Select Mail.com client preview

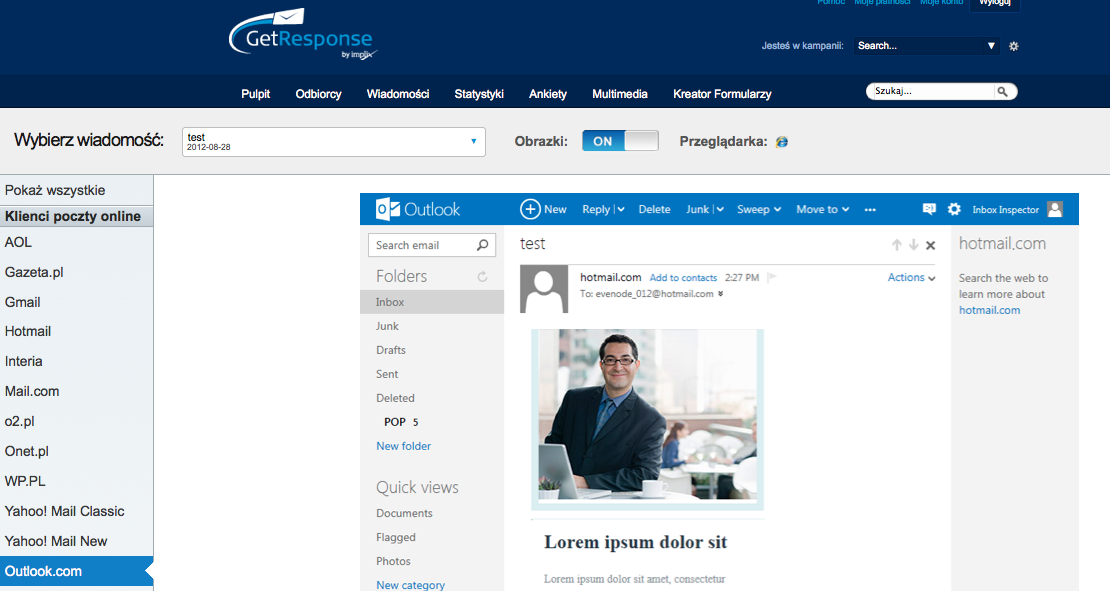76,391
